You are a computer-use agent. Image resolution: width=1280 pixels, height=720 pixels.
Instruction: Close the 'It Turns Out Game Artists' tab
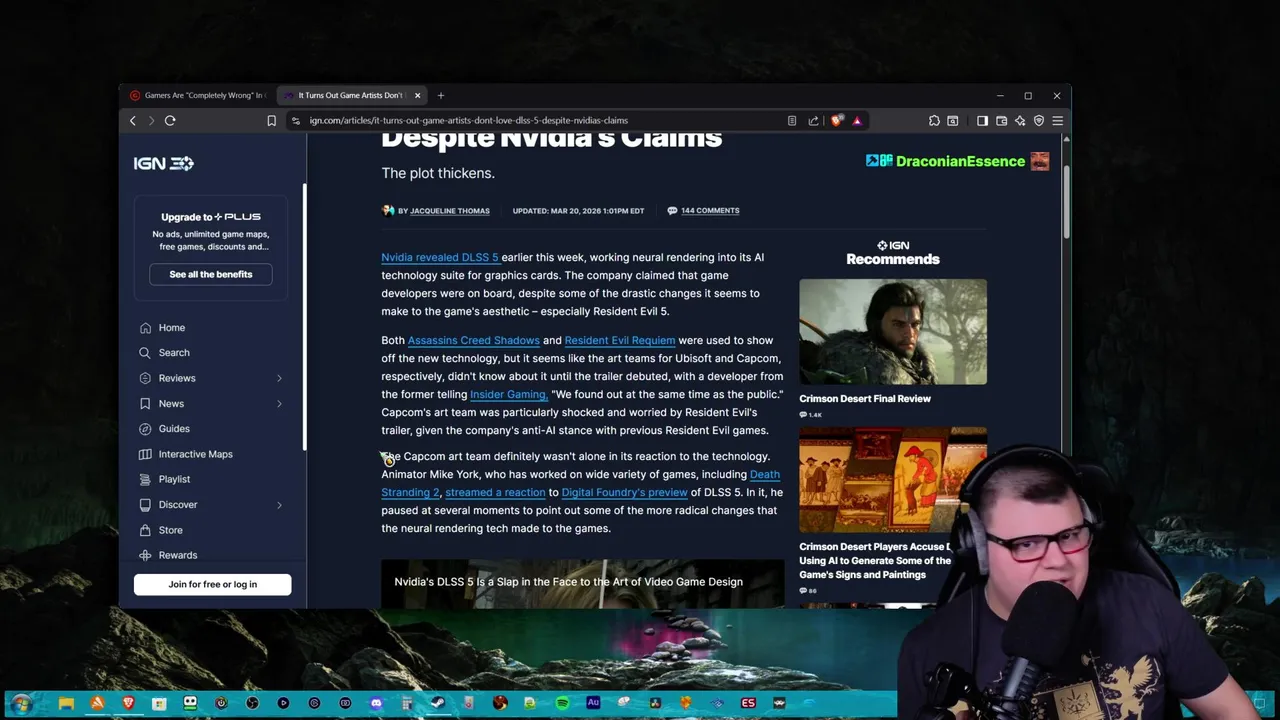point(417,96)
